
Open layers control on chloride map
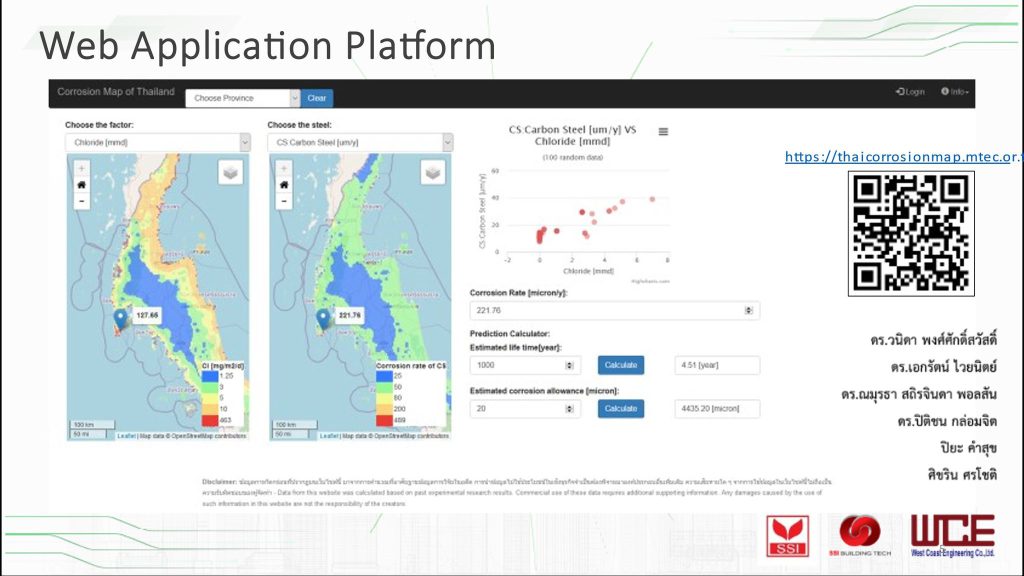[x=231, y=173]
